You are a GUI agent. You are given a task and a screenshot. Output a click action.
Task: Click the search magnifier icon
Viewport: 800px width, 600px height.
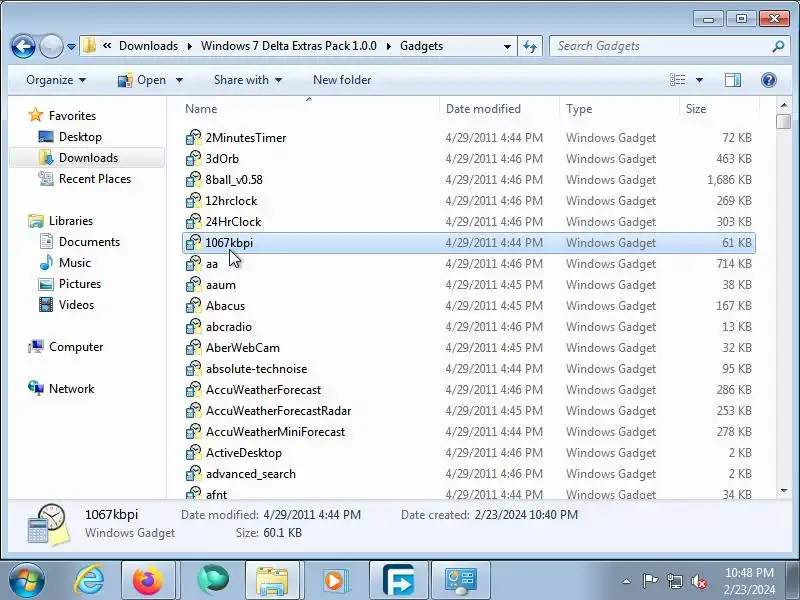778,46
